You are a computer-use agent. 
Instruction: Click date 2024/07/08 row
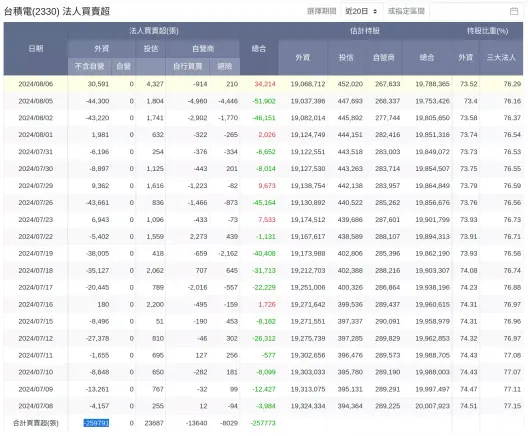[x=36, y=406]
